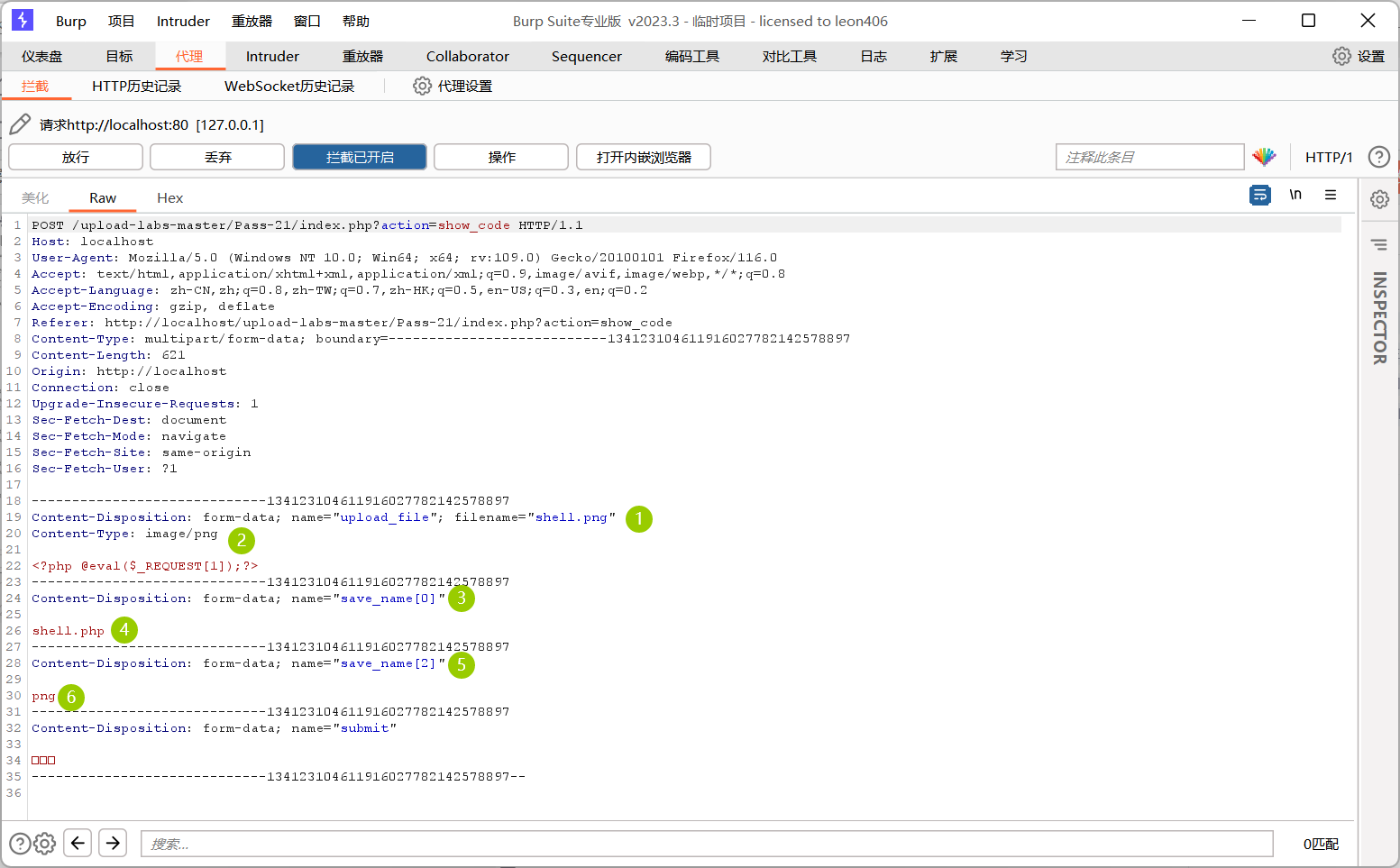Click the HTTP/1 protocol label
1400x868 pixels.
coord(1329,157)
